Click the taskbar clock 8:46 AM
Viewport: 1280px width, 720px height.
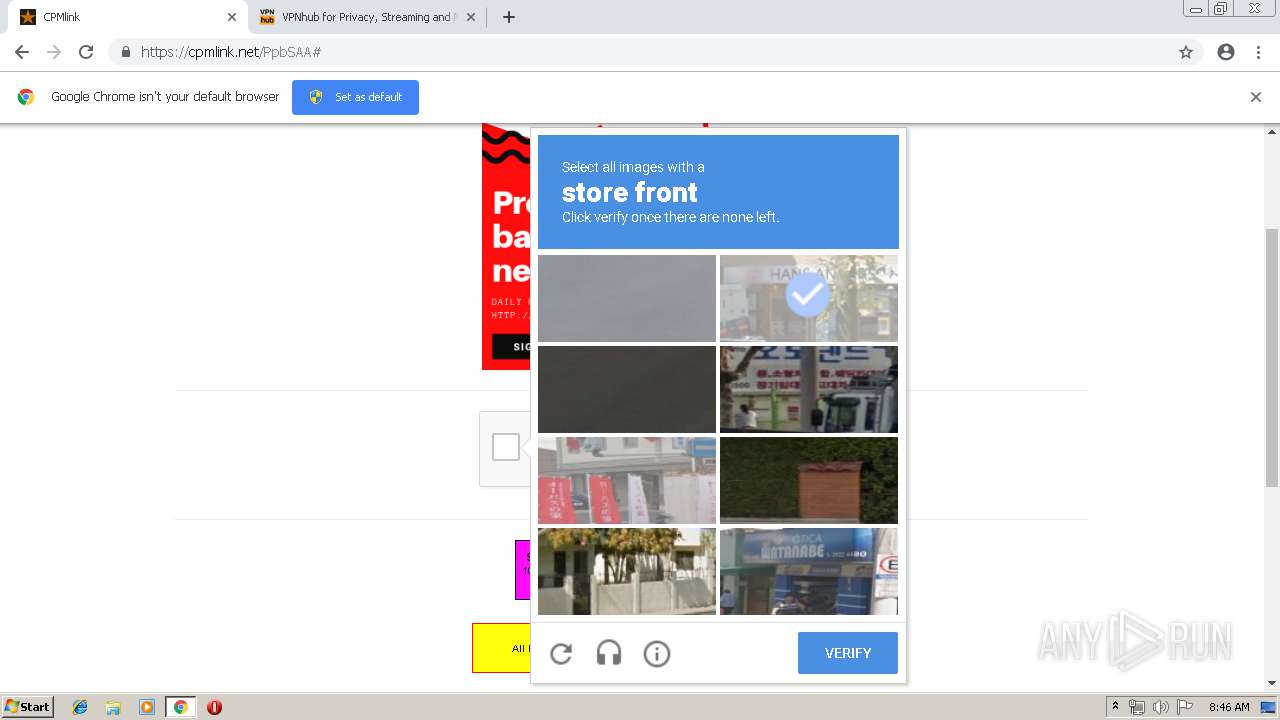pyautogui.click(x=1229, y=707)
